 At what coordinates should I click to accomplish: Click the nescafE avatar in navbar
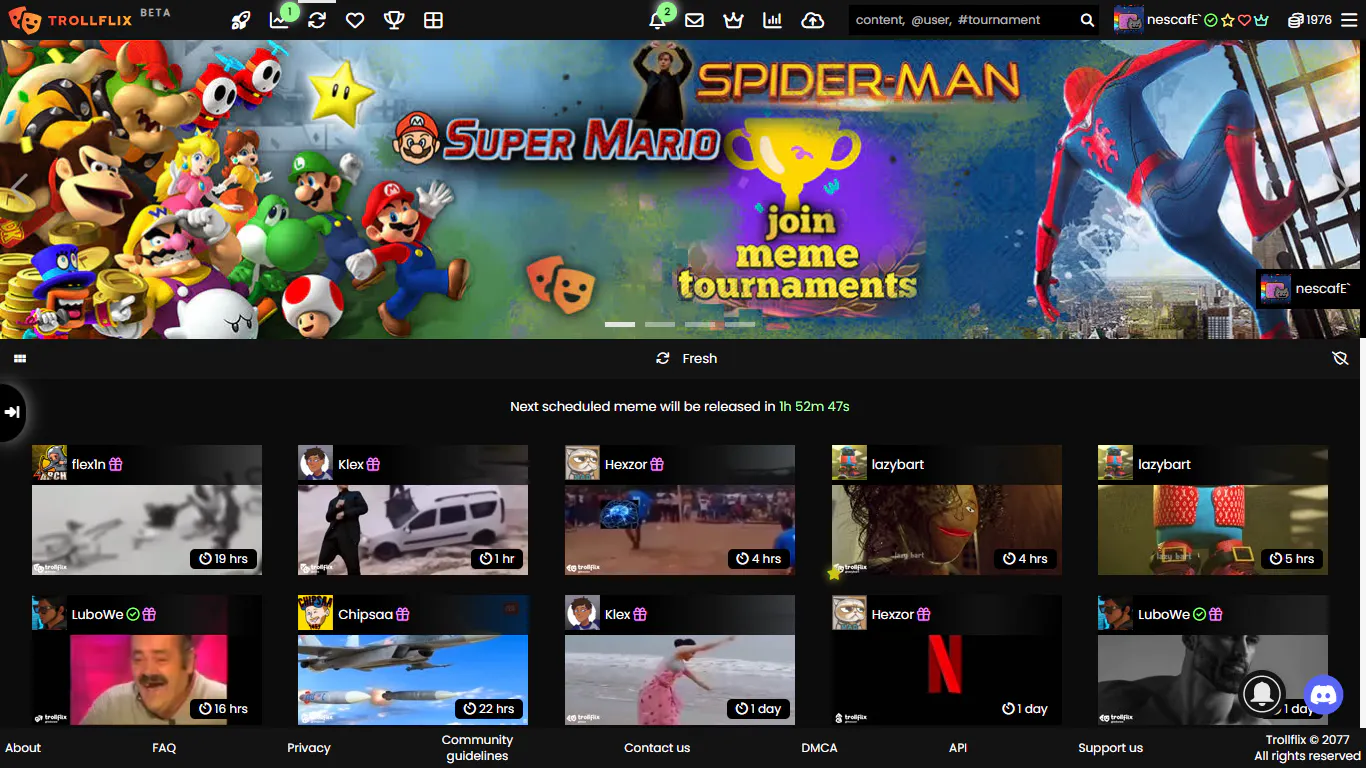pos(1128,20)
